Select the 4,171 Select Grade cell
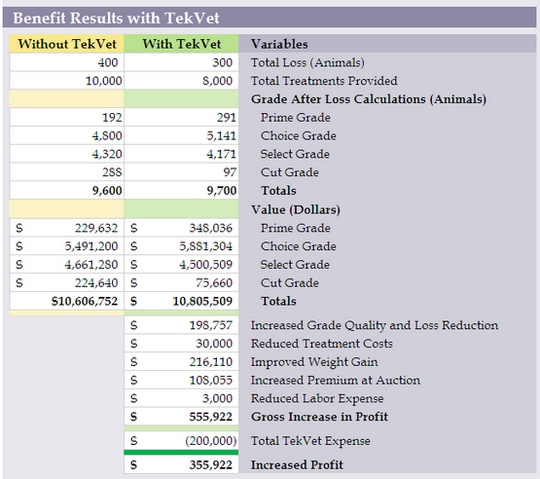Viewport: 540px width, 479px height. tap(181, 154)
